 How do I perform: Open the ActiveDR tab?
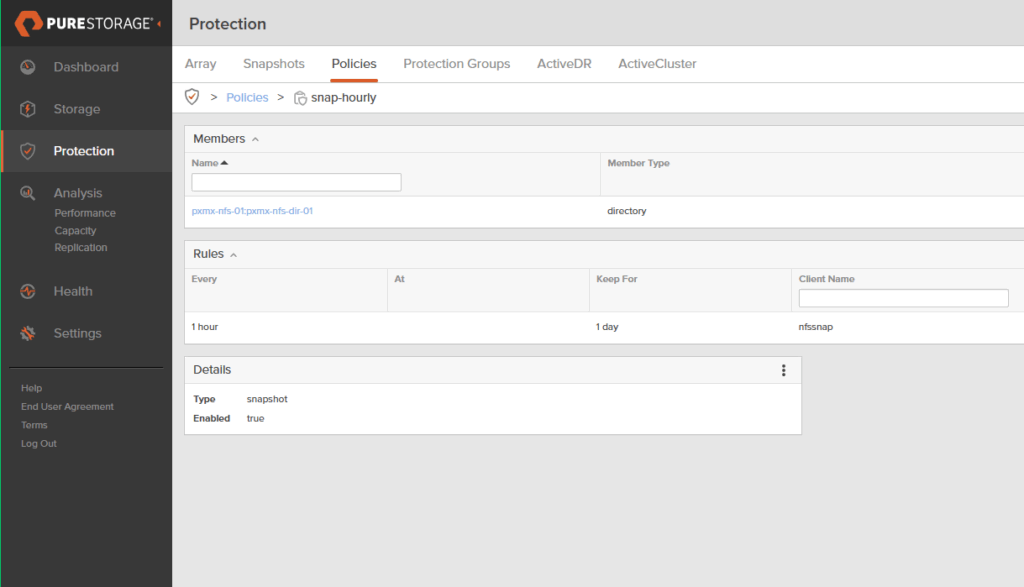point(564,64)
